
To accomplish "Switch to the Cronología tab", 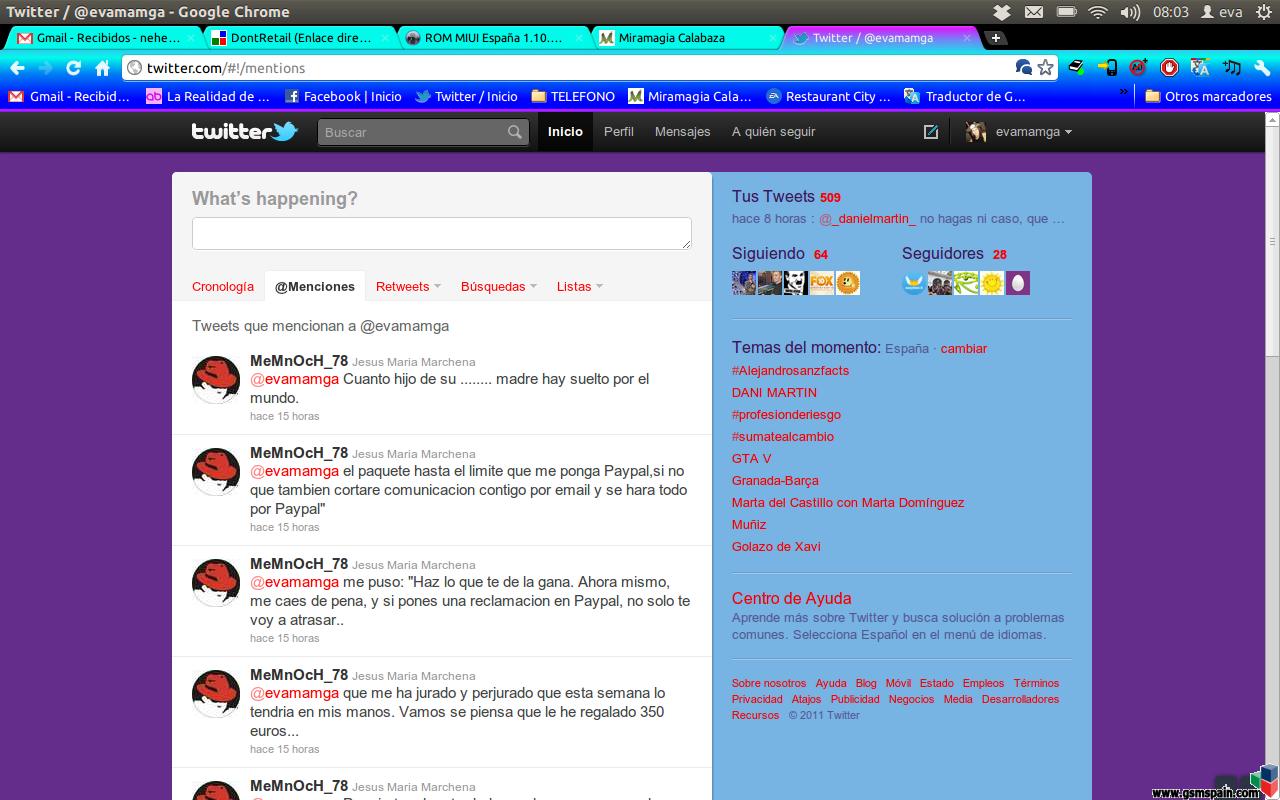I will (x=223, y=286).
